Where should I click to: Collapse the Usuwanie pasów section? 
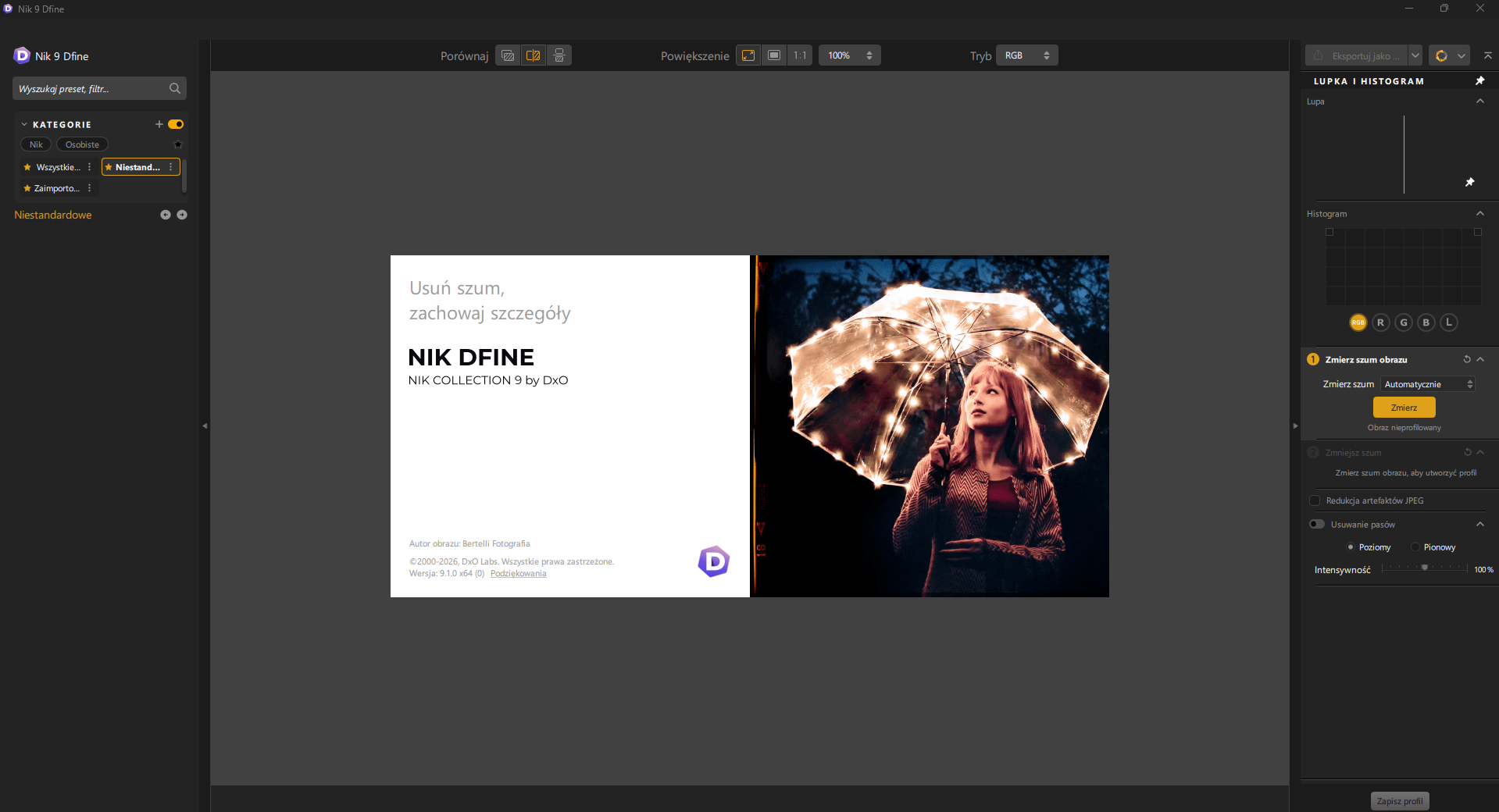[1480, 524]
